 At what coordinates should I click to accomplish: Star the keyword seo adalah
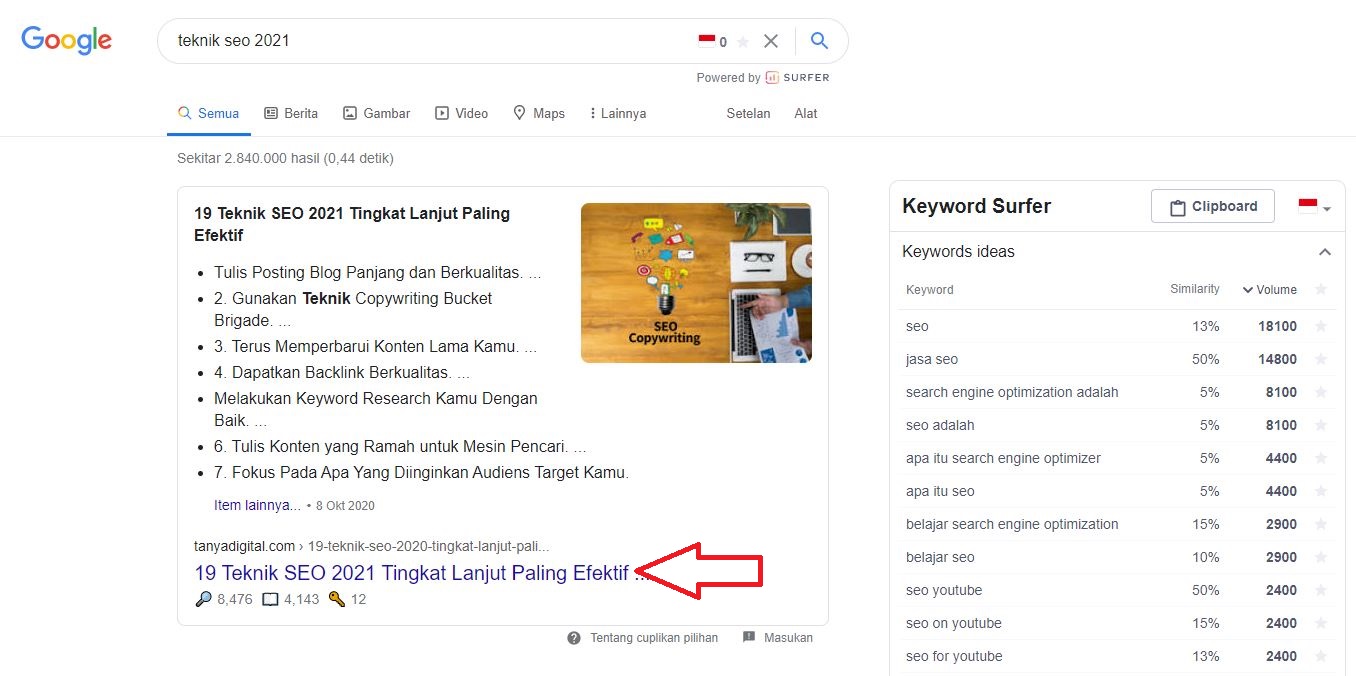pyautogui.click(x=1321, y=425)
